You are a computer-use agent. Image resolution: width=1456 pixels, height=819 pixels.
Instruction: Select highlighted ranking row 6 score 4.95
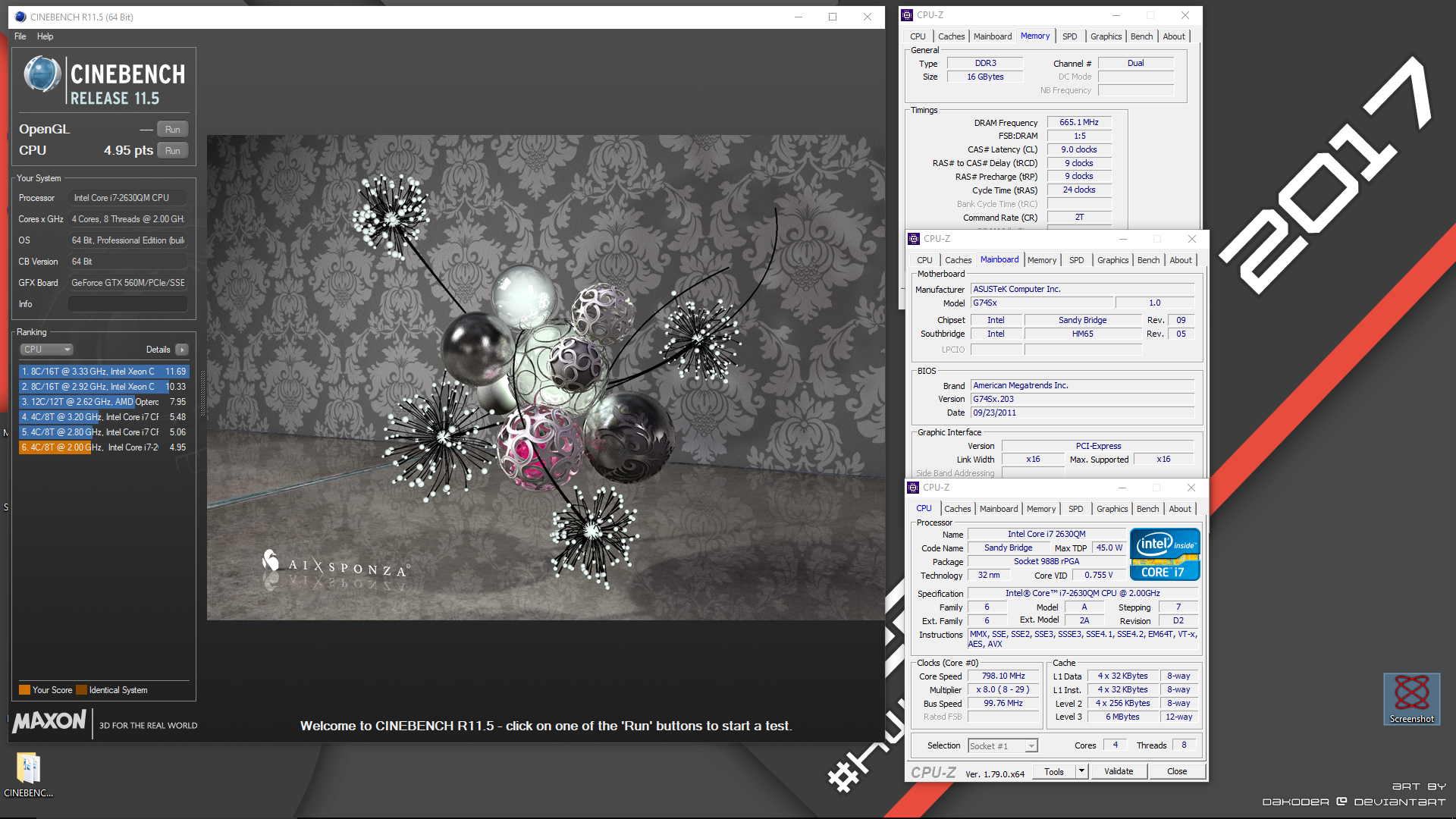click(x=104, y=447)
